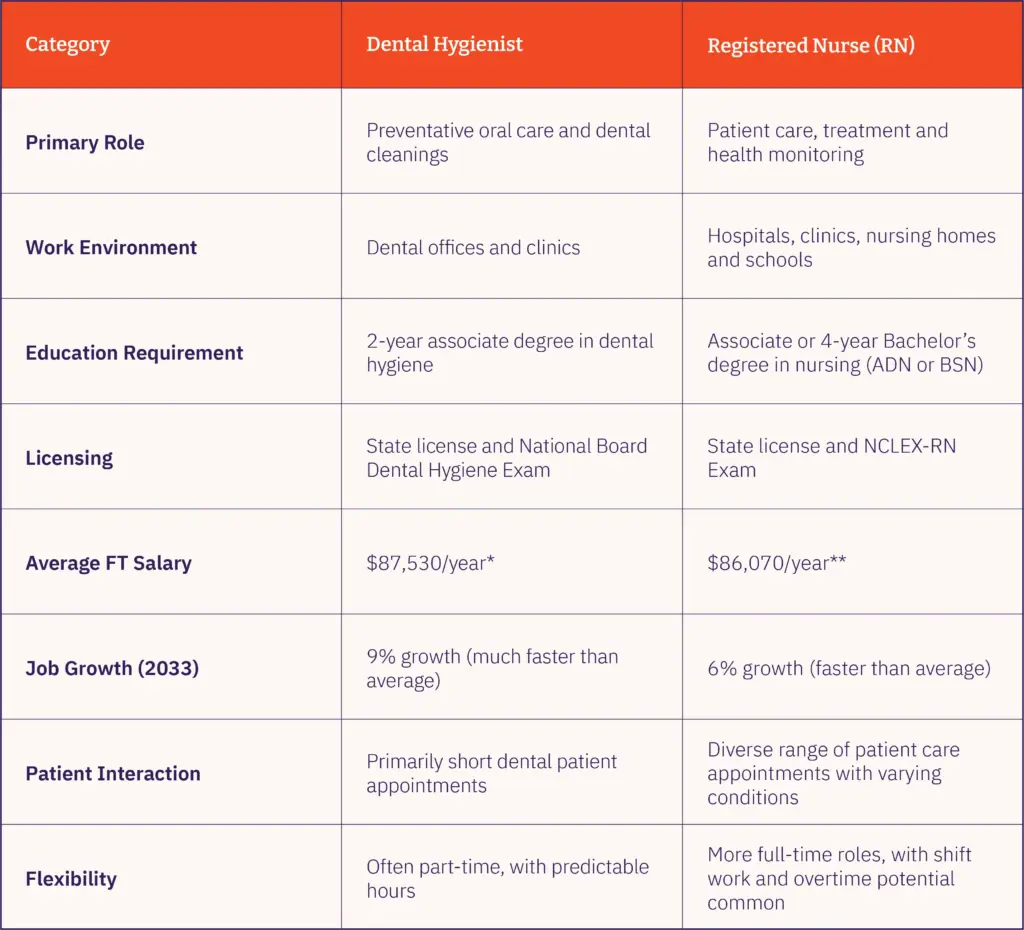This screenshot has height=930, width=1024.
Task: Click the Work Environment row label
Action: coord(111,248)
